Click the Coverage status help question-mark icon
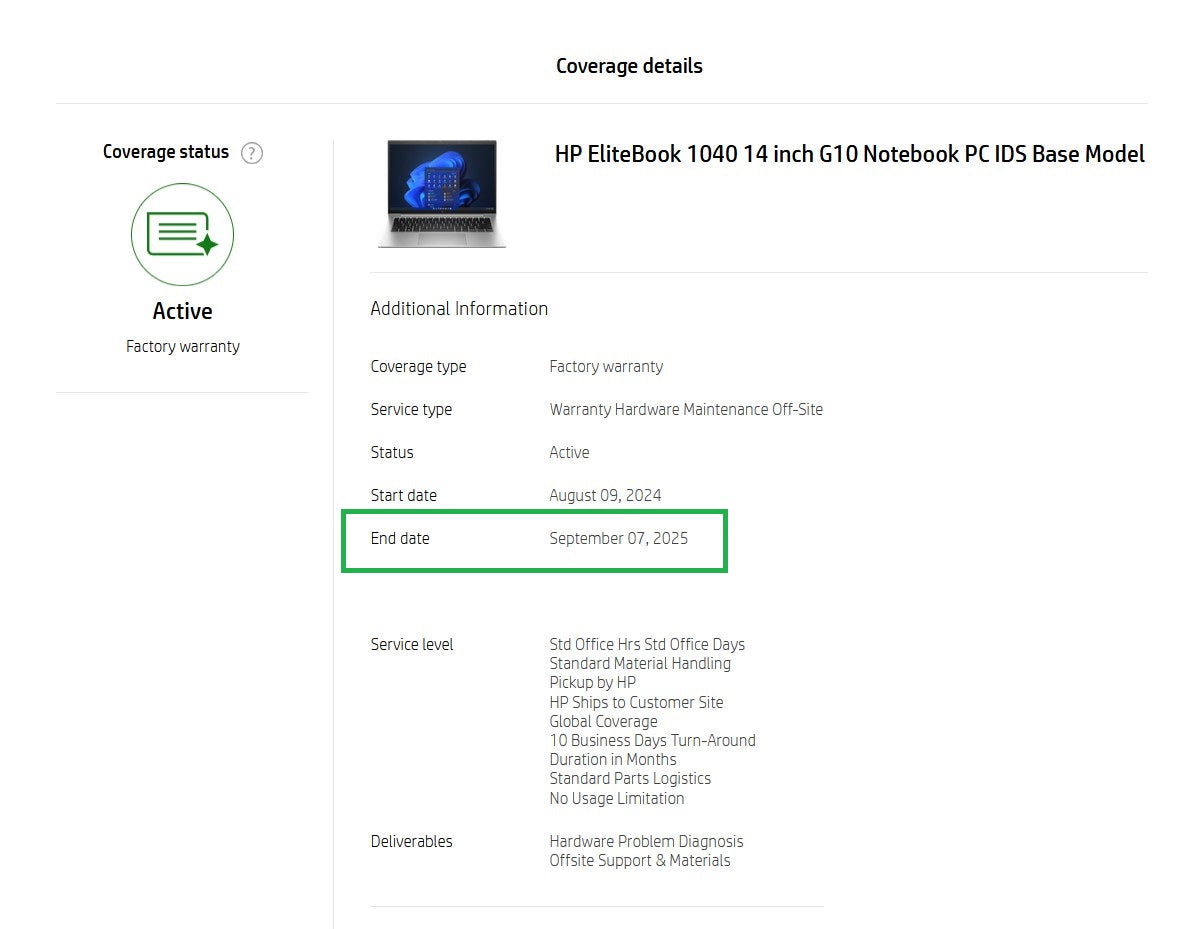 coord(252,153)
